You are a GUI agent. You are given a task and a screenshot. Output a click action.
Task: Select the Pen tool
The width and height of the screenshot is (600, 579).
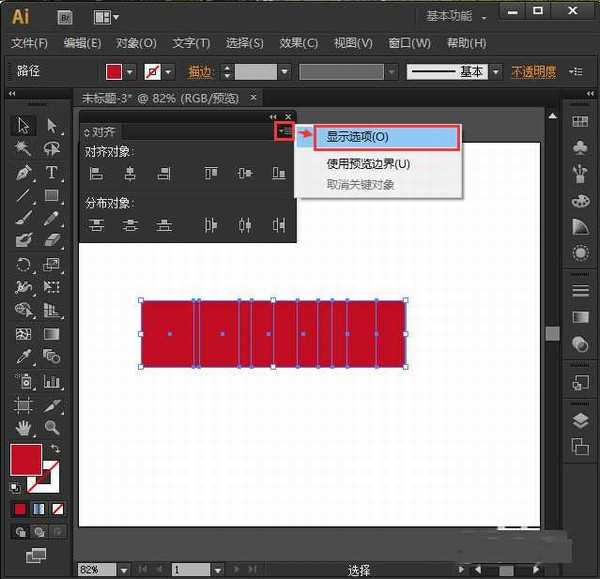[x=24, y=172]
